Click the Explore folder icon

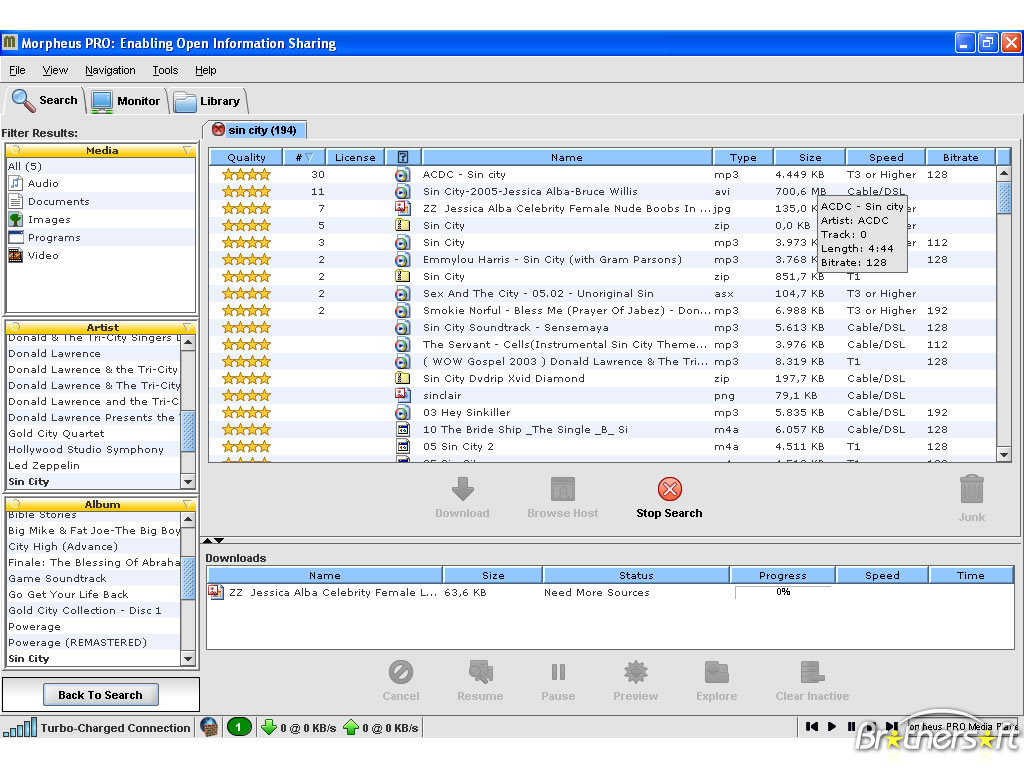[716, 672]
